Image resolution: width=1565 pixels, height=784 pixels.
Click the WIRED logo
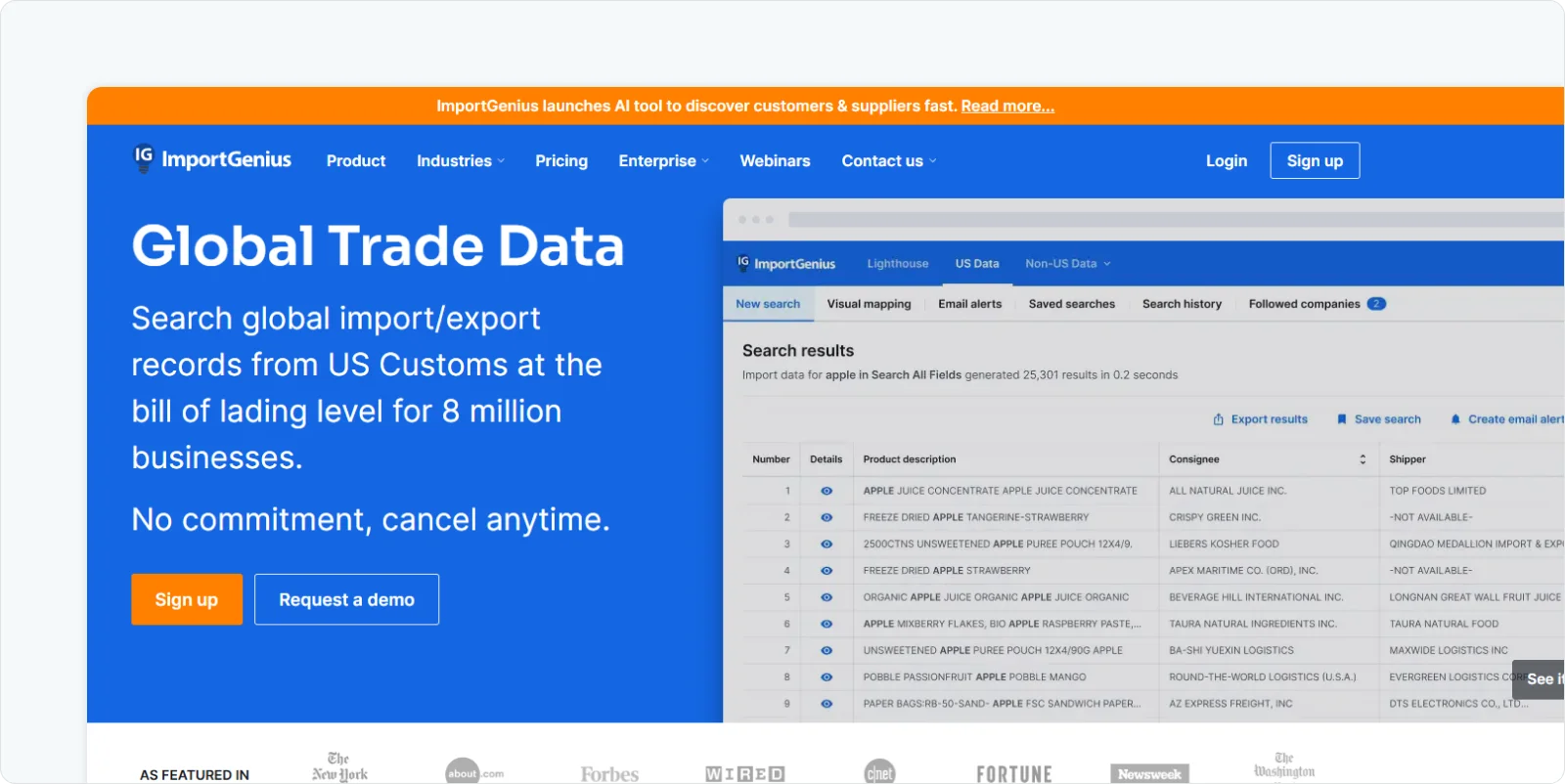[x=745, y=774]
